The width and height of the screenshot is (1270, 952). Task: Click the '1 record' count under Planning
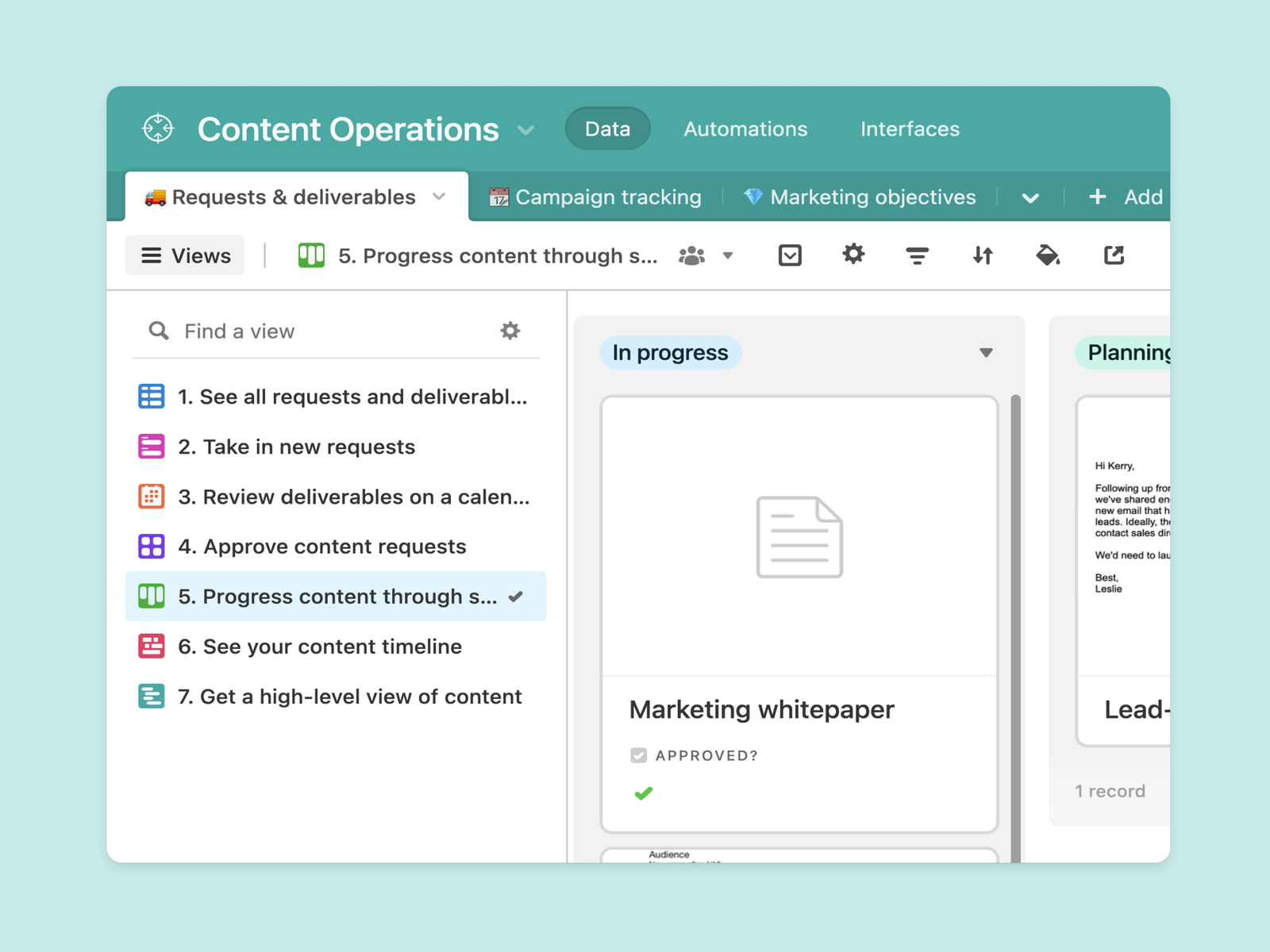tap(1110, 791)
